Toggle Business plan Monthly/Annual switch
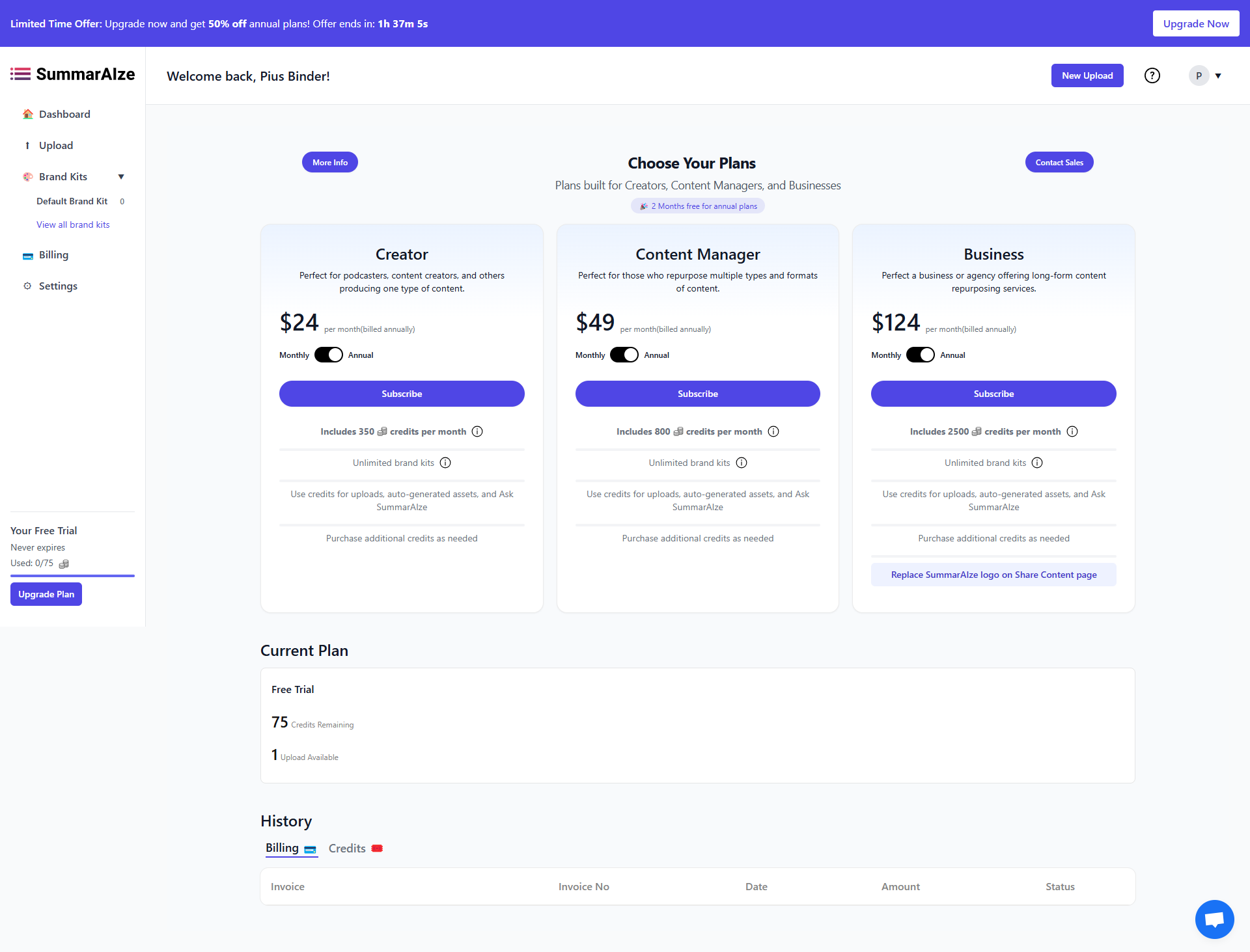Screen dimensions: 1250x952 coord(921,355)
